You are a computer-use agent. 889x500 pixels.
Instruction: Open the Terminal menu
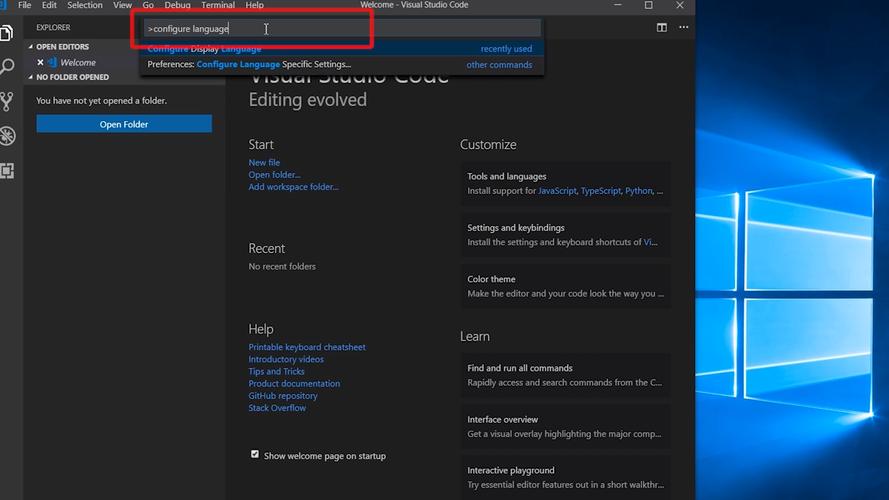coord(218,5)
